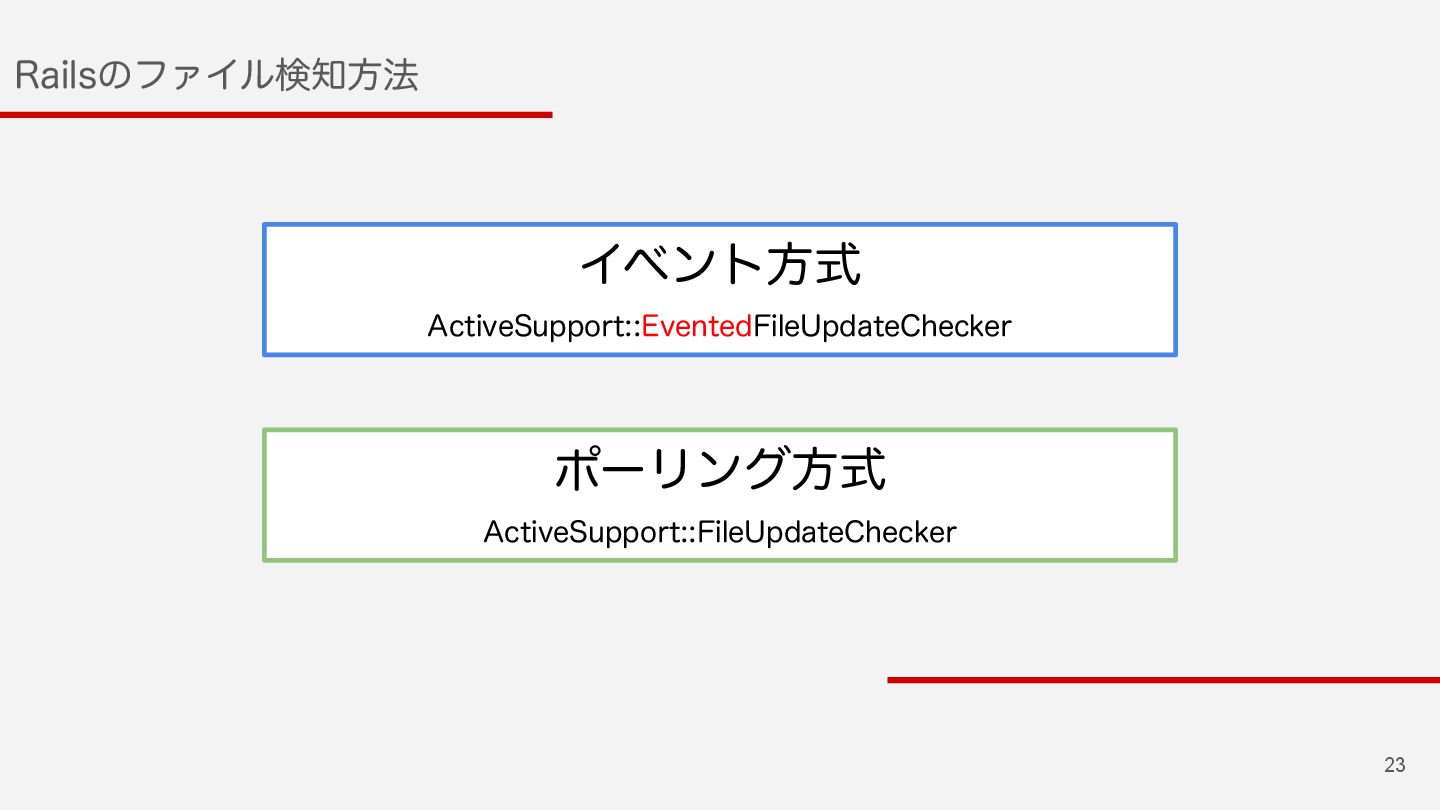
Task: Click the "方式" characters in ポーリング方式
Action: coord(839,470)
